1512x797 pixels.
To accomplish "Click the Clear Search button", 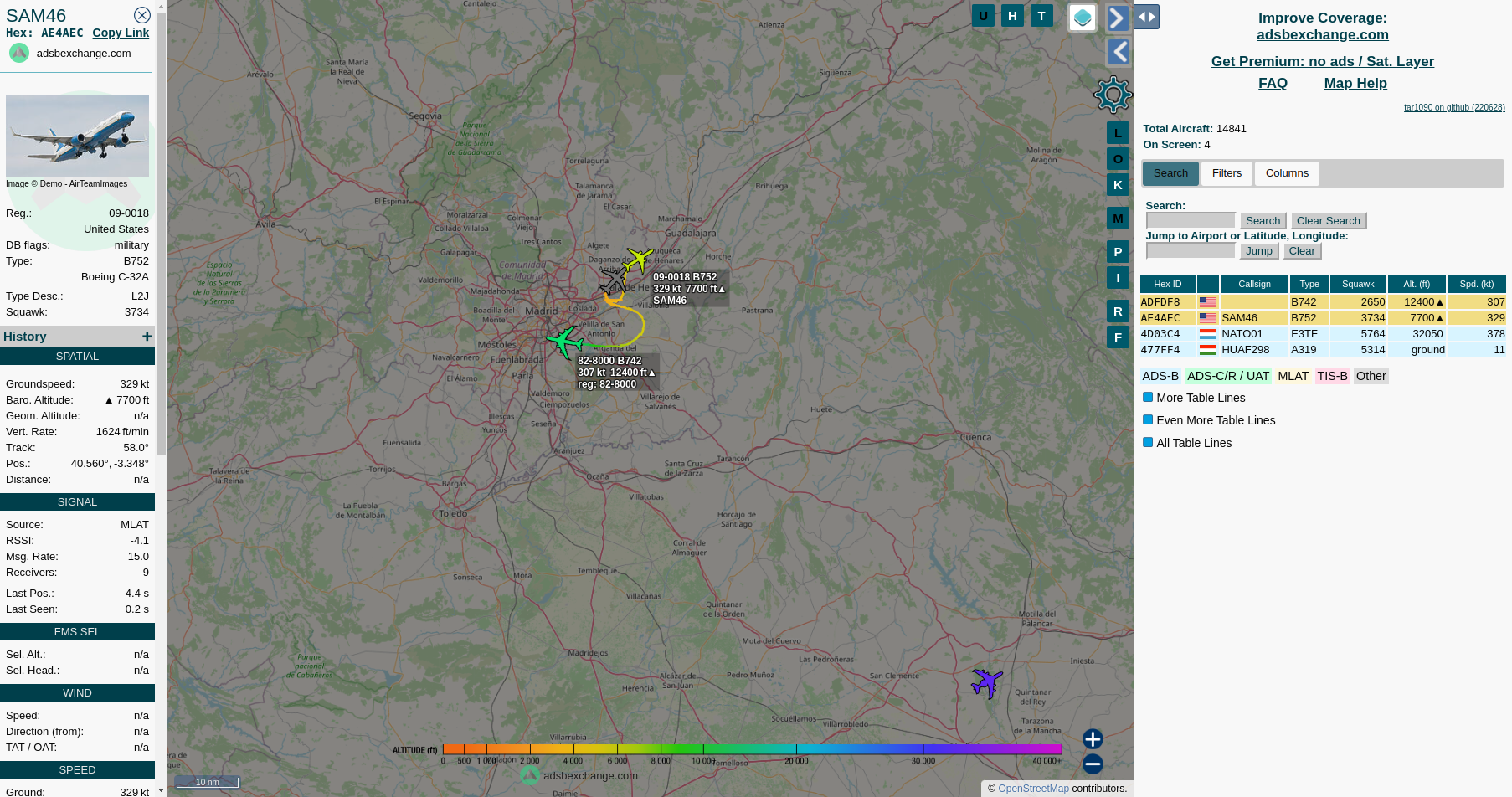I will (1328, 221).
